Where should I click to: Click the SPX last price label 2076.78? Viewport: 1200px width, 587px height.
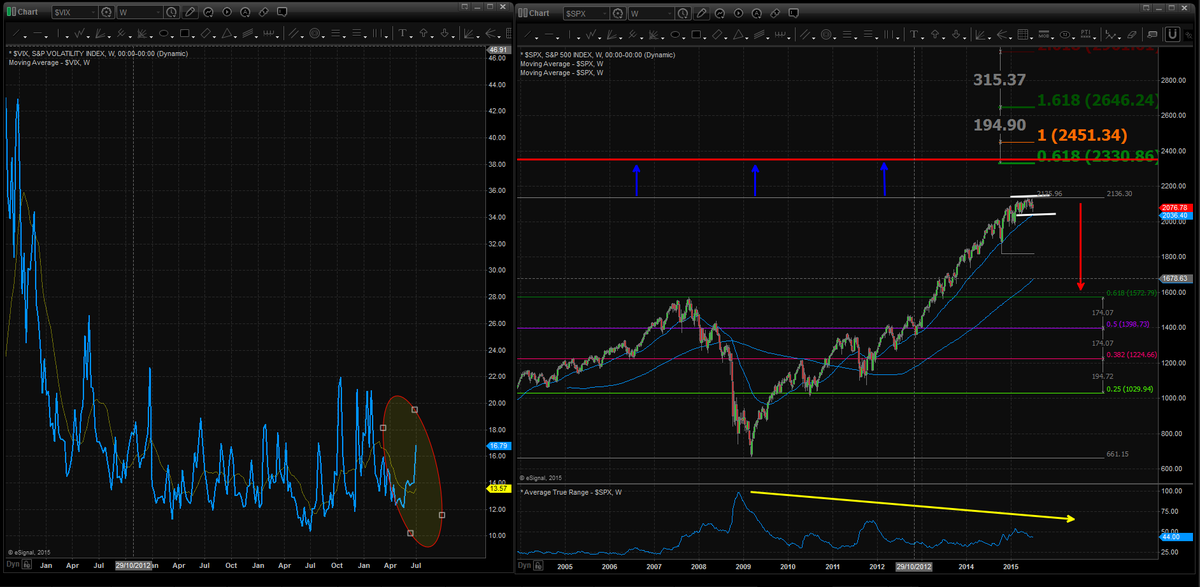pos(1174,207)
